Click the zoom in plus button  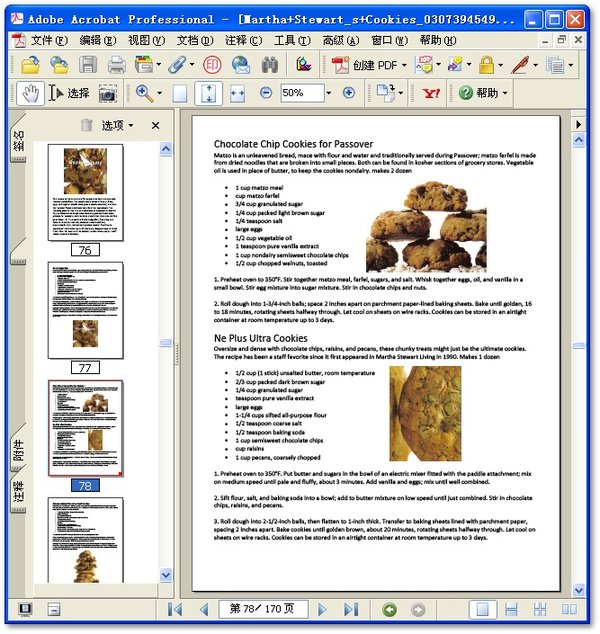pos(349,93)
